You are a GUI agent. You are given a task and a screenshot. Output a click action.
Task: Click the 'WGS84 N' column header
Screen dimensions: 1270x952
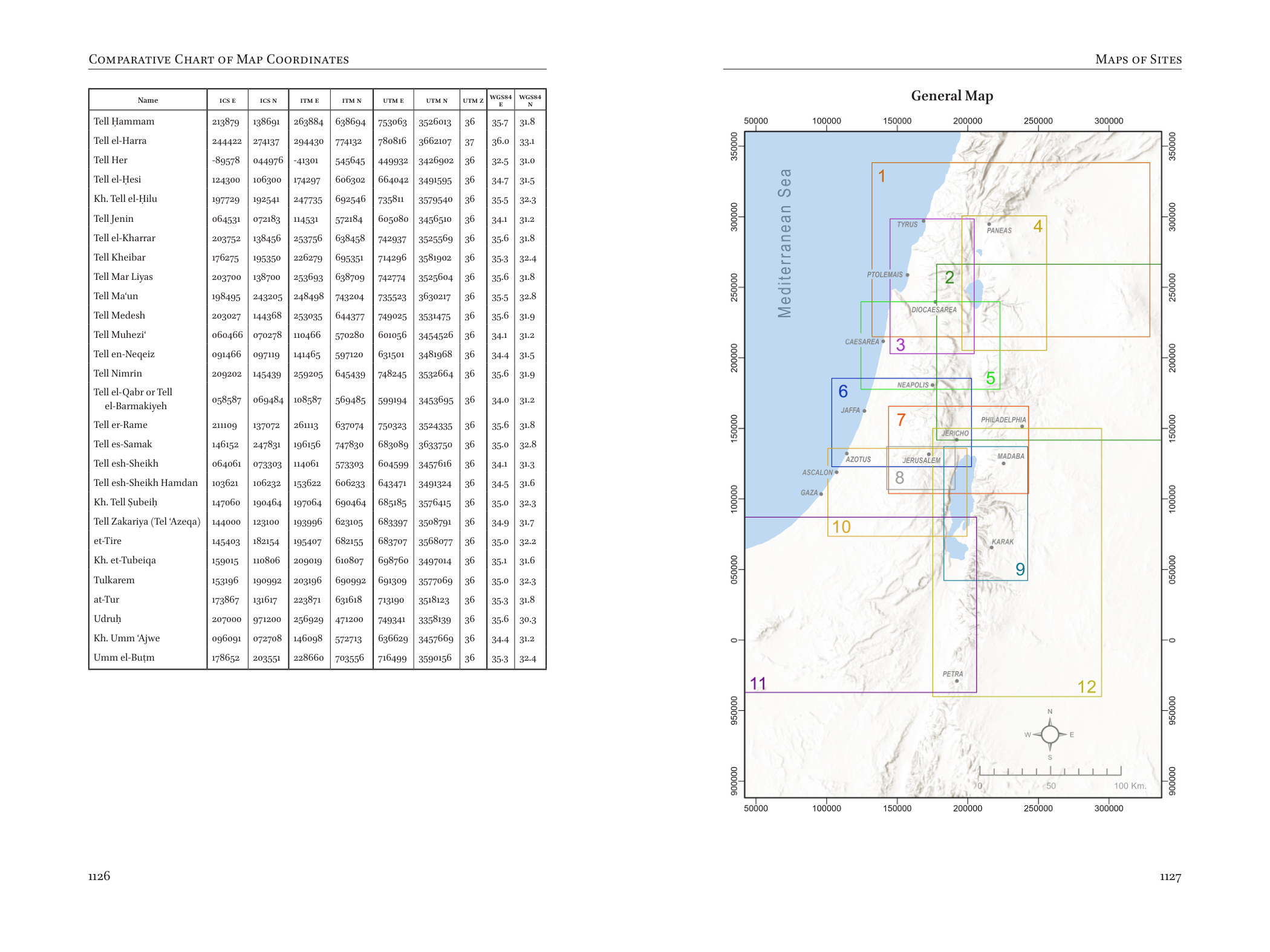click(x=530, y=100)
